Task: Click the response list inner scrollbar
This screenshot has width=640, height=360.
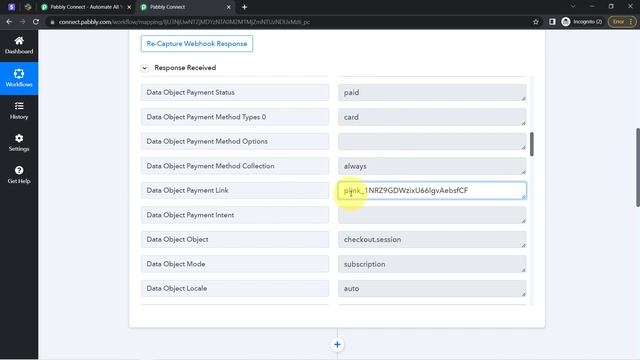Action: point(531,144)
